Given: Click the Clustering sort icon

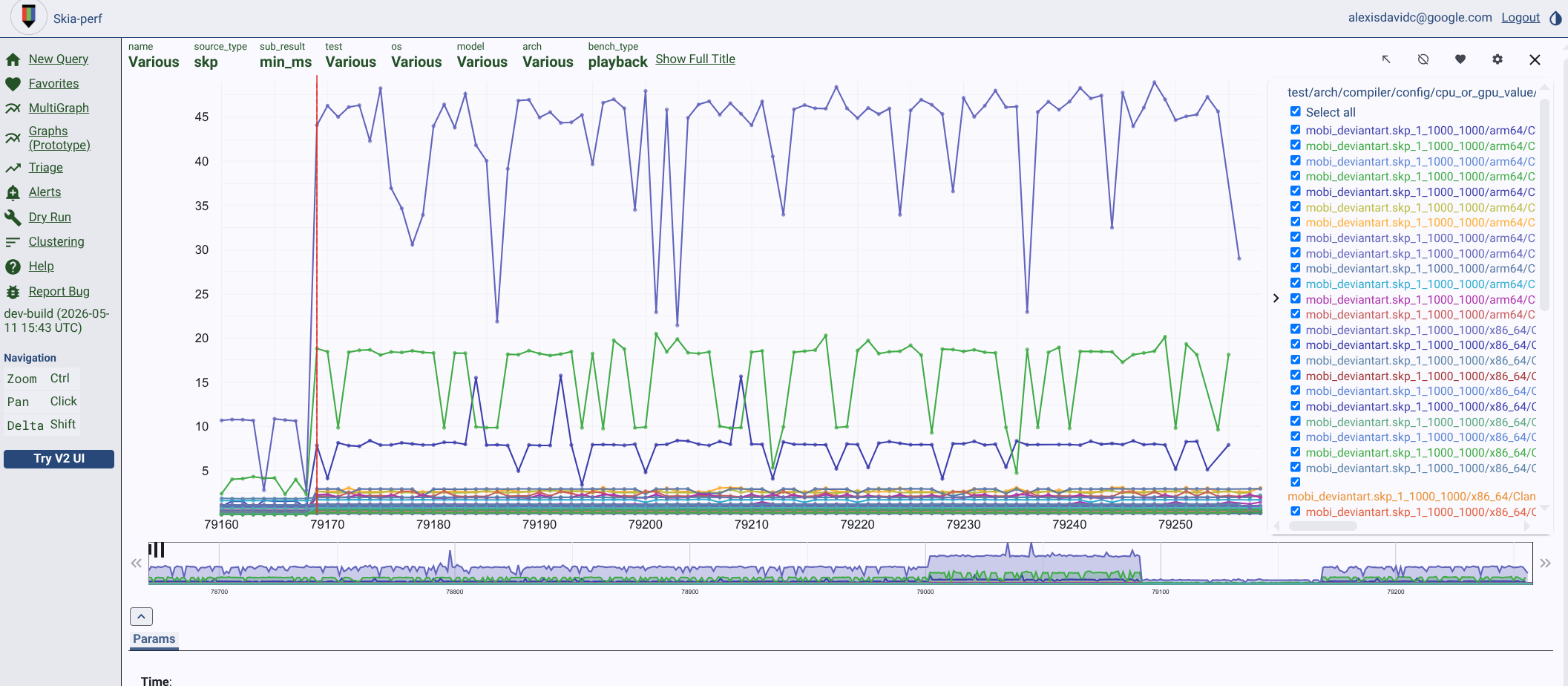Looking at the screenshot, I should [13, 242].
